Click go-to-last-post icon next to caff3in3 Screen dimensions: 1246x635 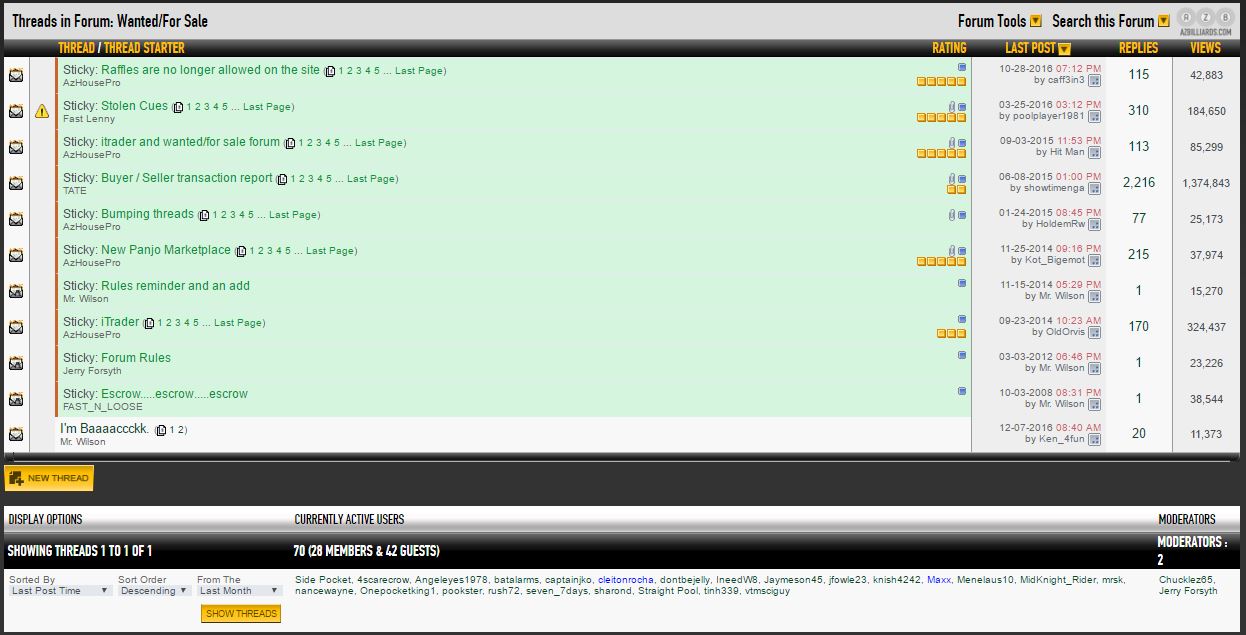point(1094,81)
